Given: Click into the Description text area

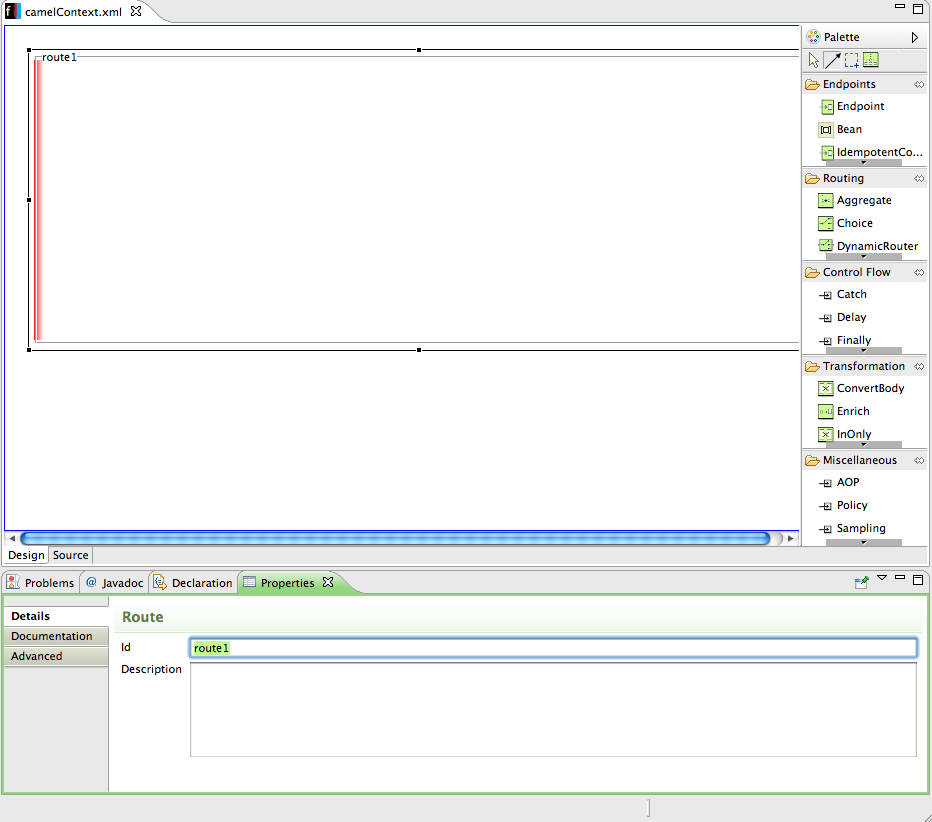Looking at the screenshot, I should click(552, 709).
